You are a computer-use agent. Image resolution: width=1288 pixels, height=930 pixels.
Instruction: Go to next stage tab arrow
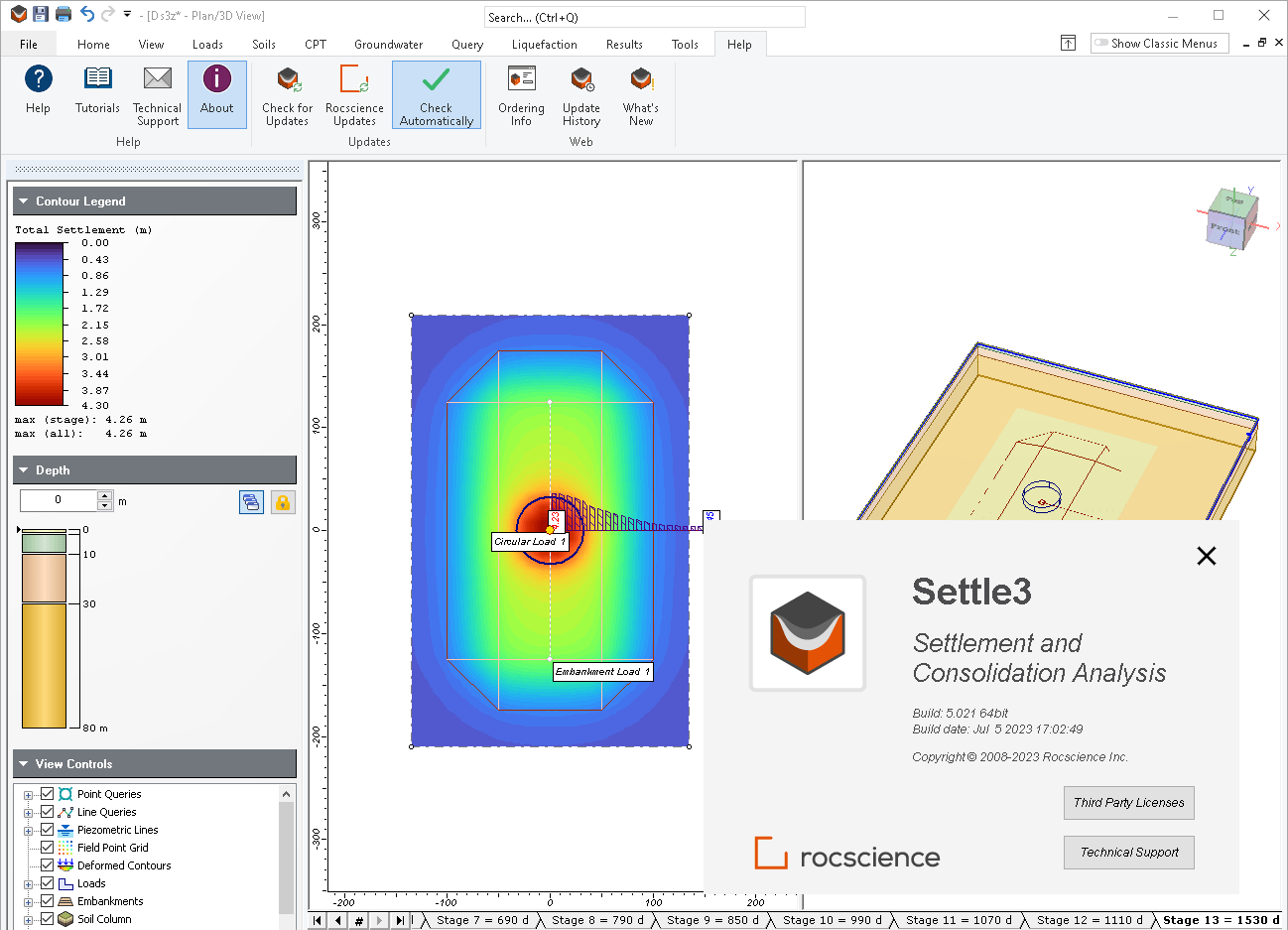point(379,920)
